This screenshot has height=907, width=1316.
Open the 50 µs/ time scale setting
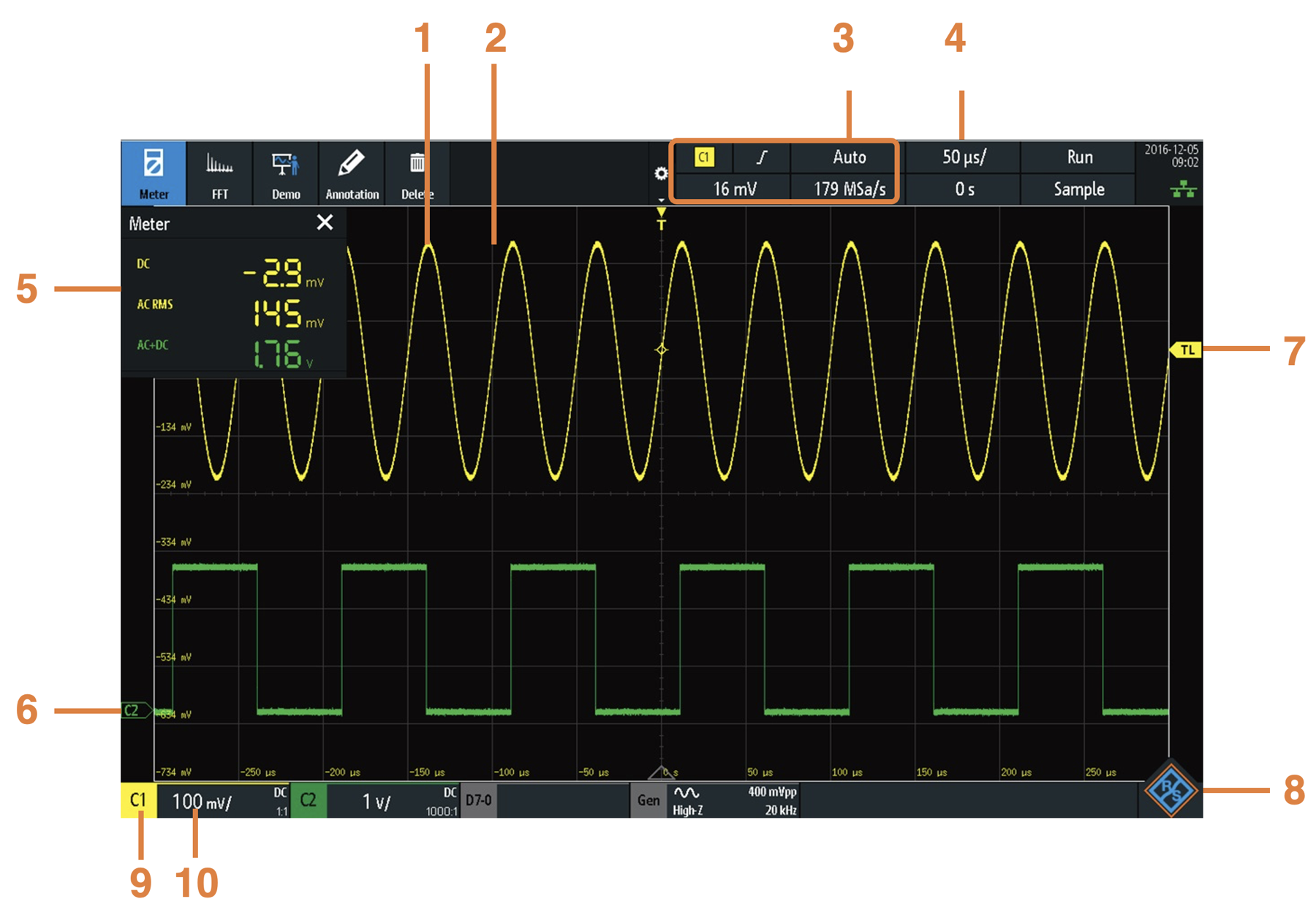point(963,157)
